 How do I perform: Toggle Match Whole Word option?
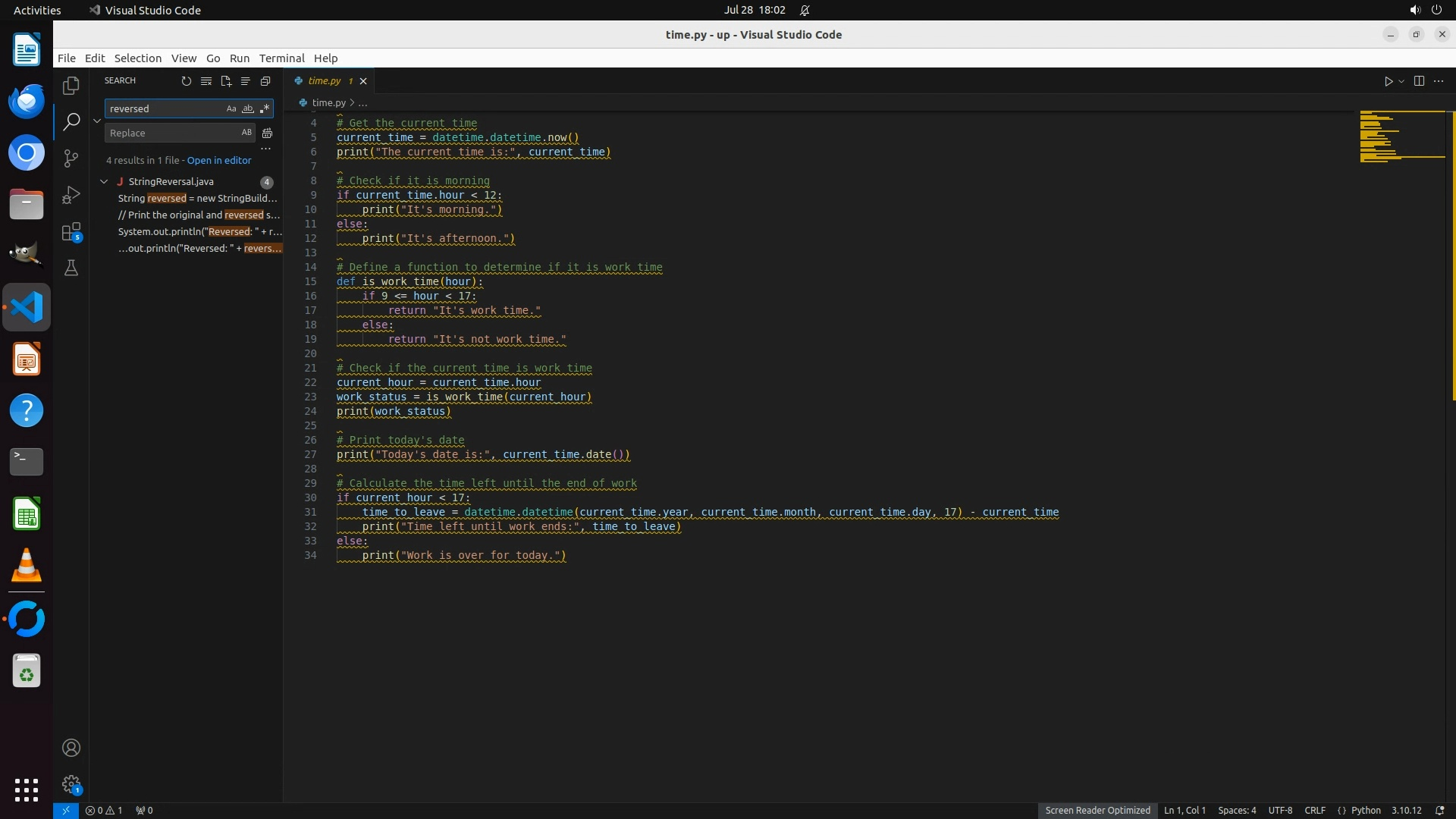(248, 109)
